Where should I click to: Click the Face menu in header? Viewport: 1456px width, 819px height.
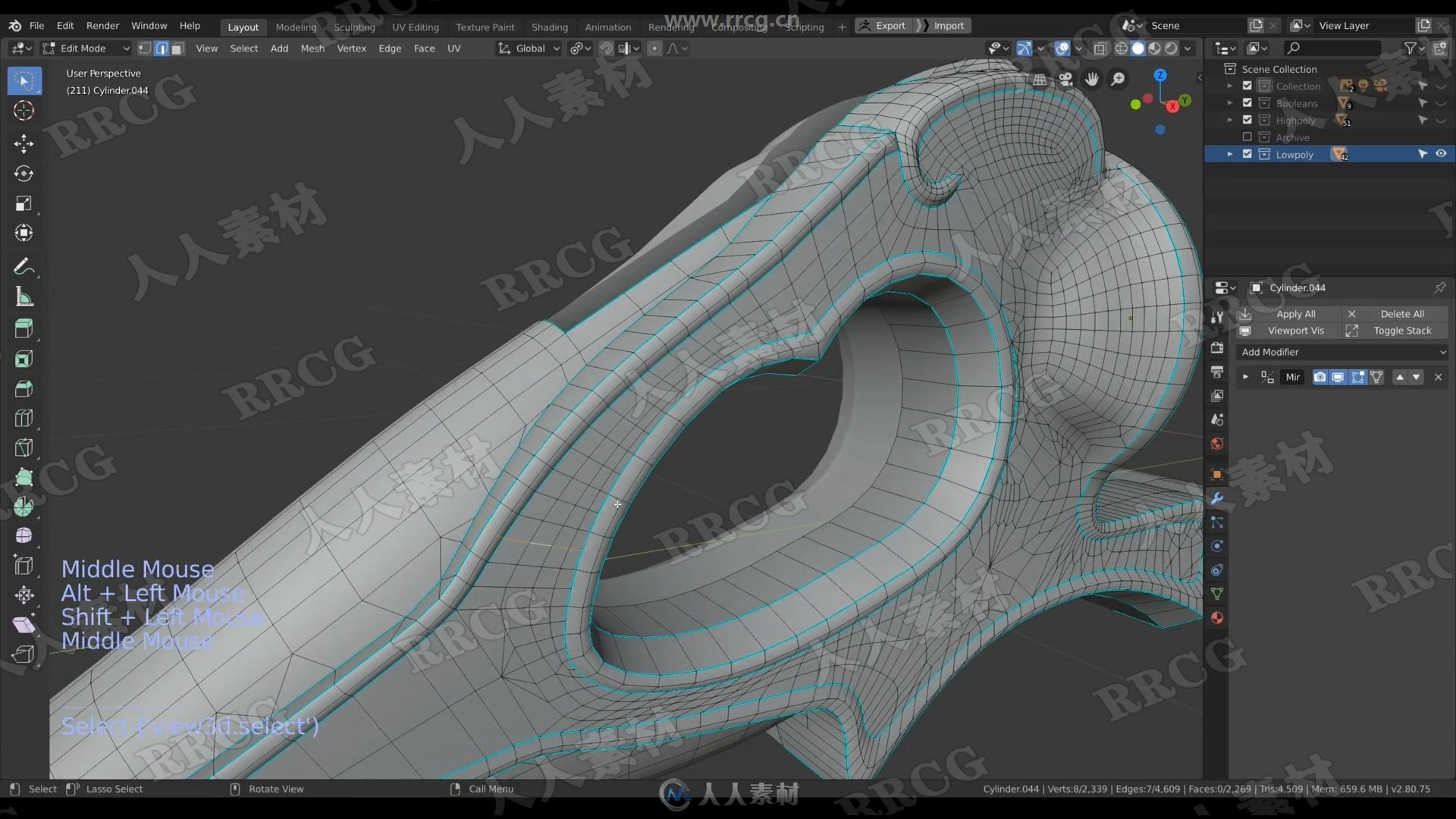pyautogui.click(x=424, y=48)
